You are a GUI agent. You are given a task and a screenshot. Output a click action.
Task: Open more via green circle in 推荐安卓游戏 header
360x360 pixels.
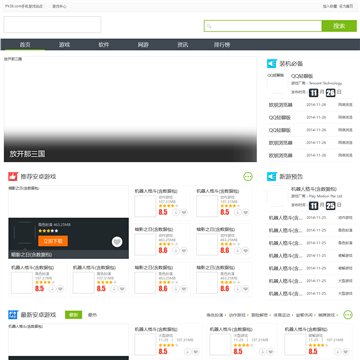point(248,176)
